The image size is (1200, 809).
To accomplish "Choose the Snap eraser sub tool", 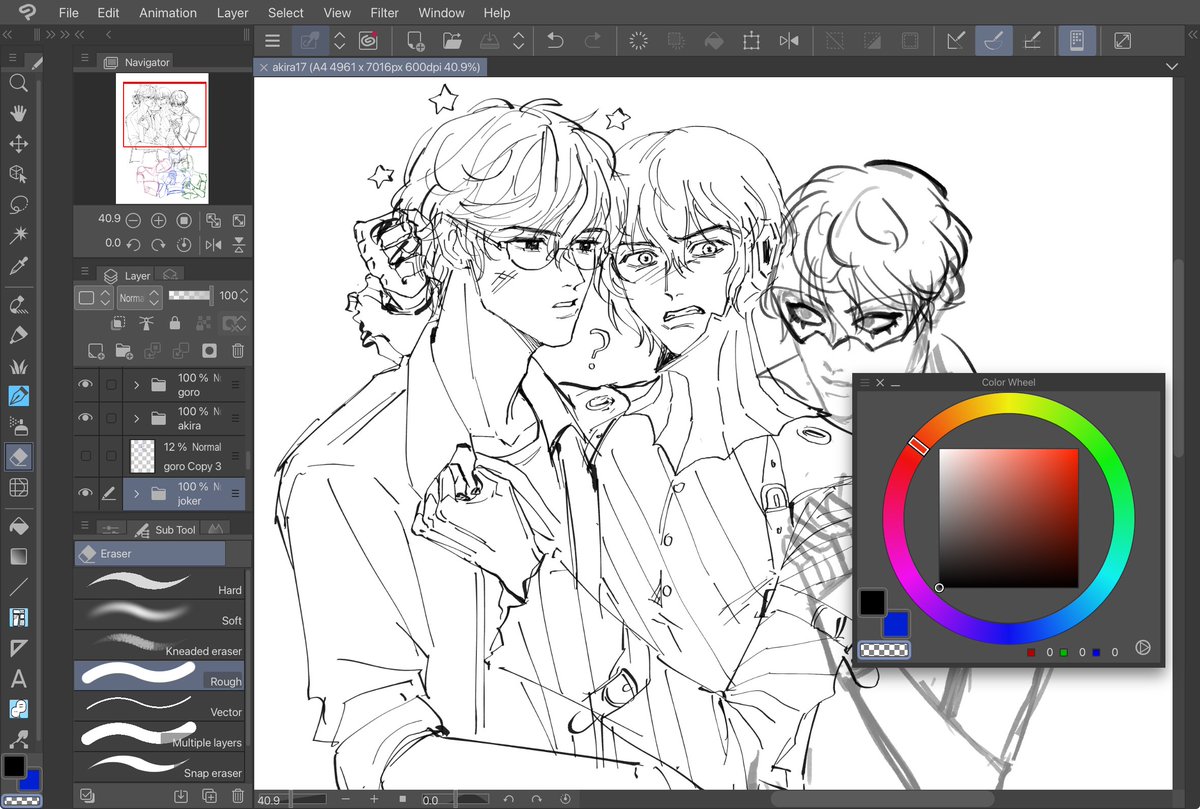I will 160,765.
